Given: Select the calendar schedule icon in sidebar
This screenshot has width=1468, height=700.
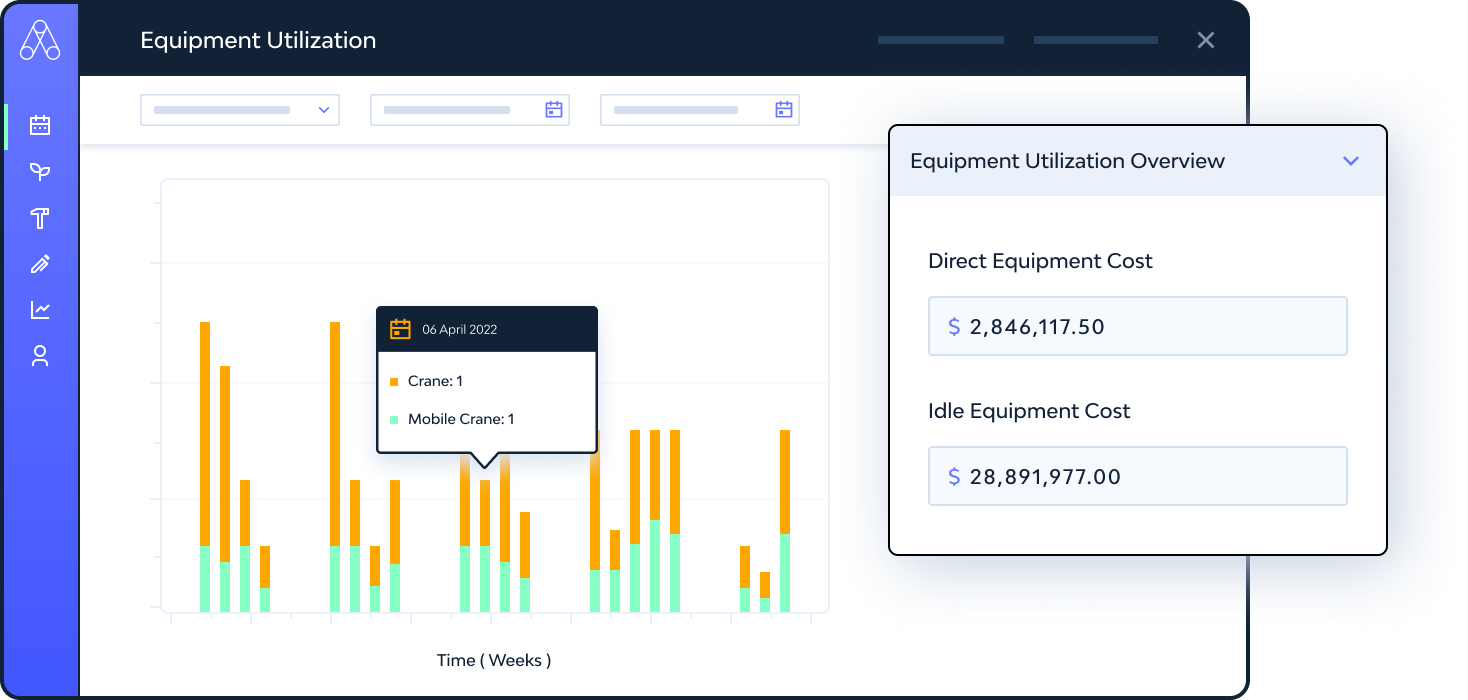Looking at the screenshot, I should 39,126.
